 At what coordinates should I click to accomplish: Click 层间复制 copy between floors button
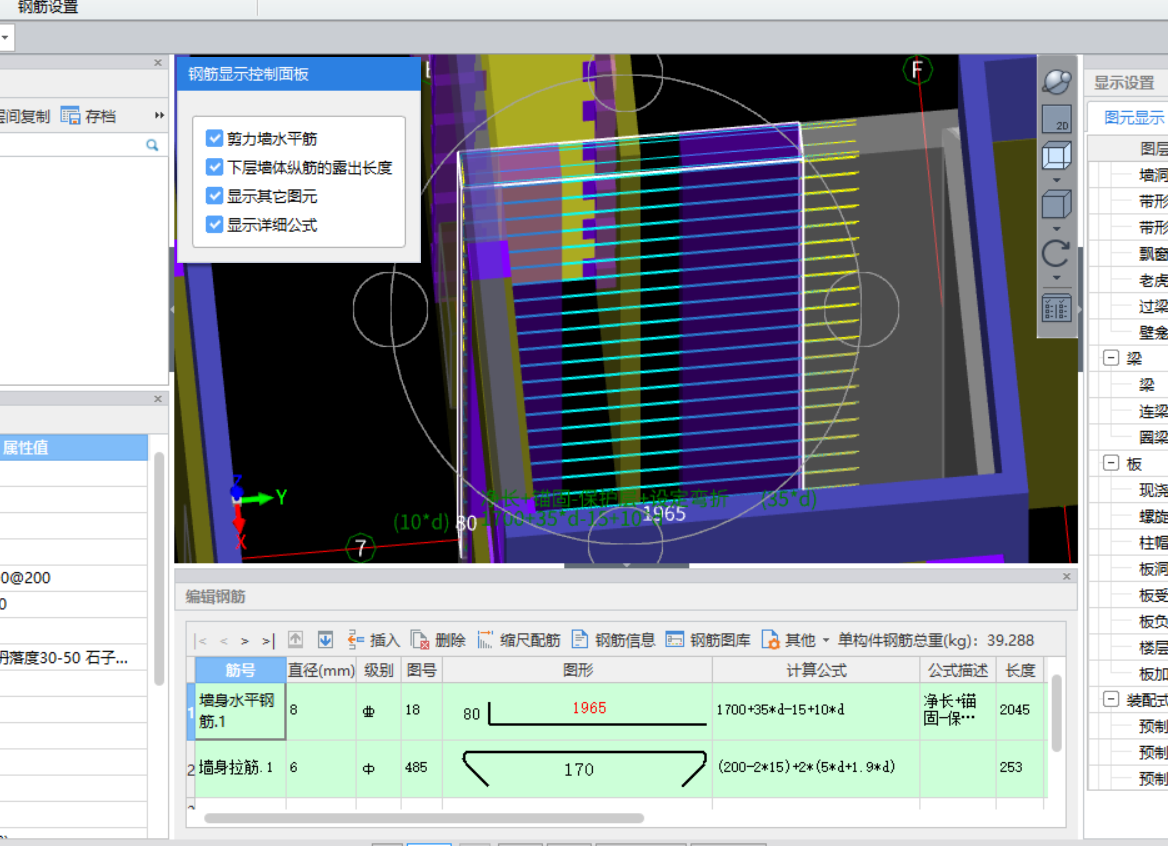[x=25, y=116]
